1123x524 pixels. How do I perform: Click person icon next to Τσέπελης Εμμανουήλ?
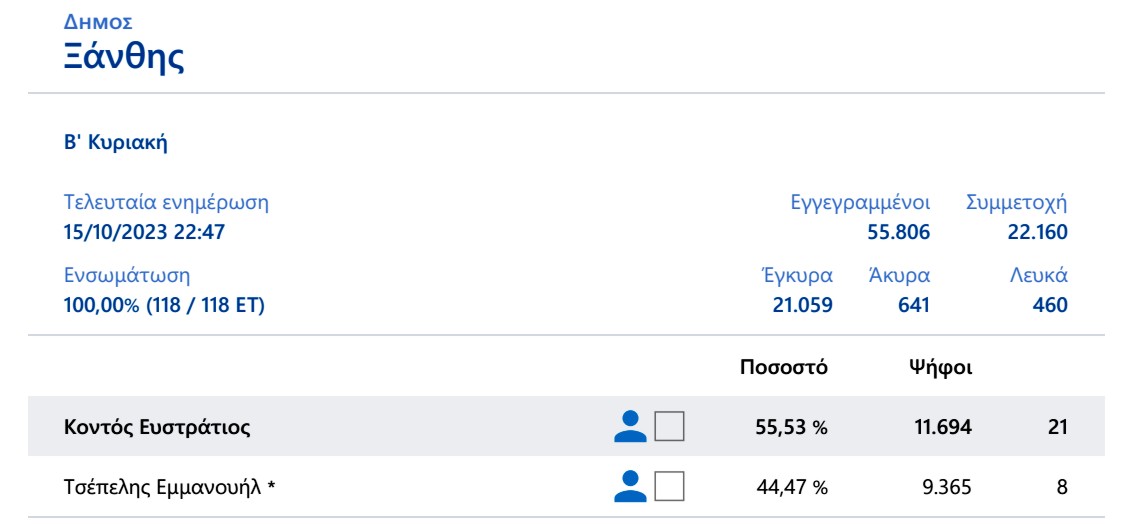click(630, 487)
